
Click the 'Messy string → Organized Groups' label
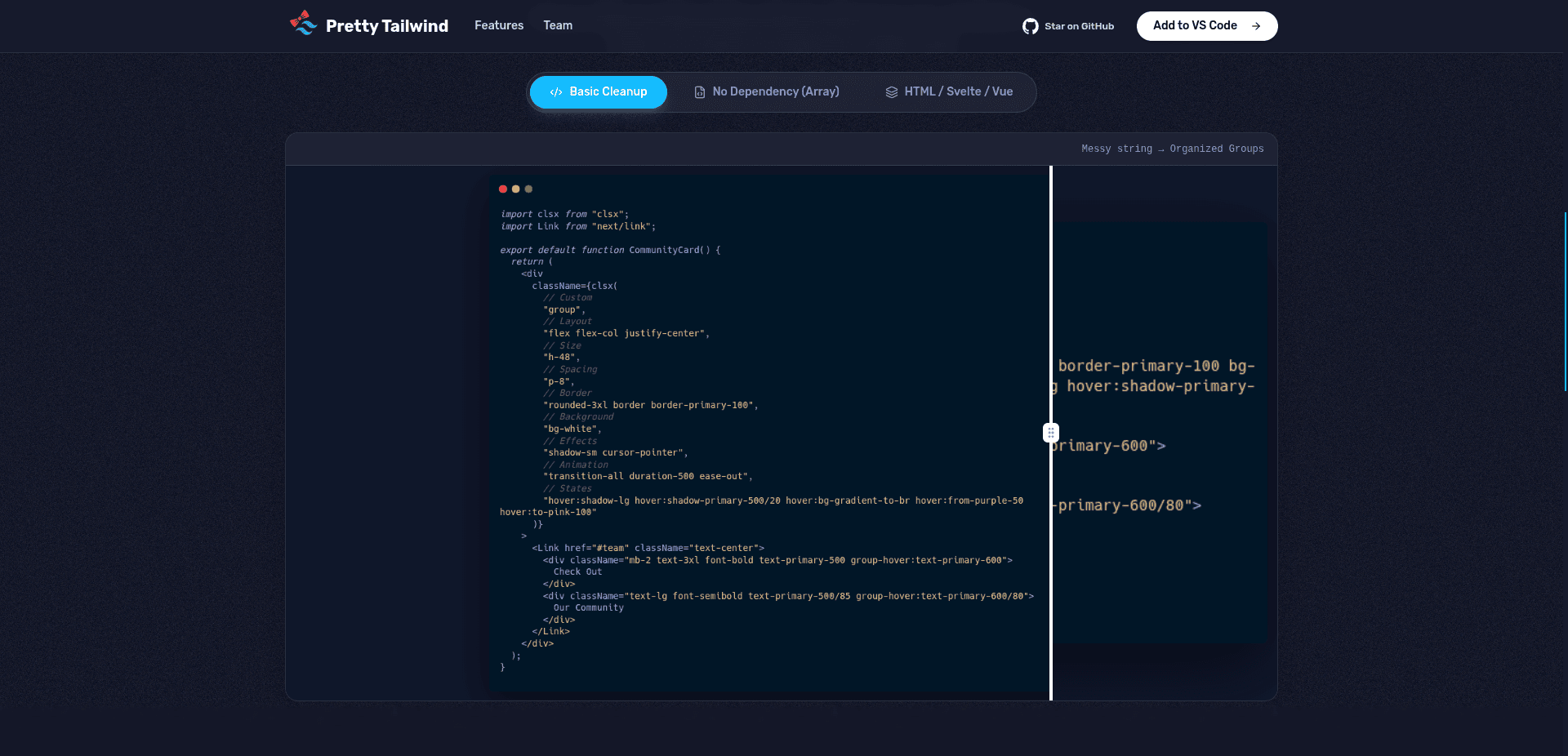click(x=1173, y=149)
